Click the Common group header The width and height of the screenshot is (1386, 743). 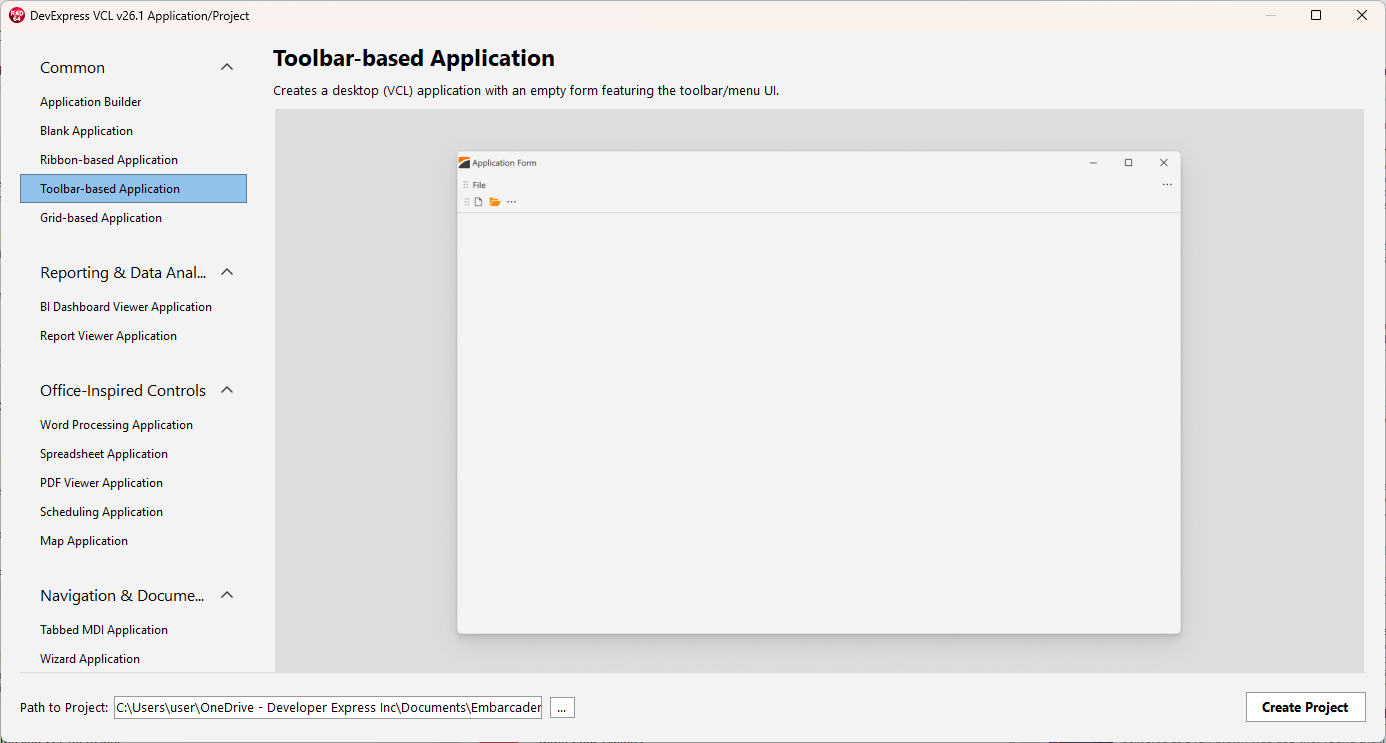click(x=133, y=68)
